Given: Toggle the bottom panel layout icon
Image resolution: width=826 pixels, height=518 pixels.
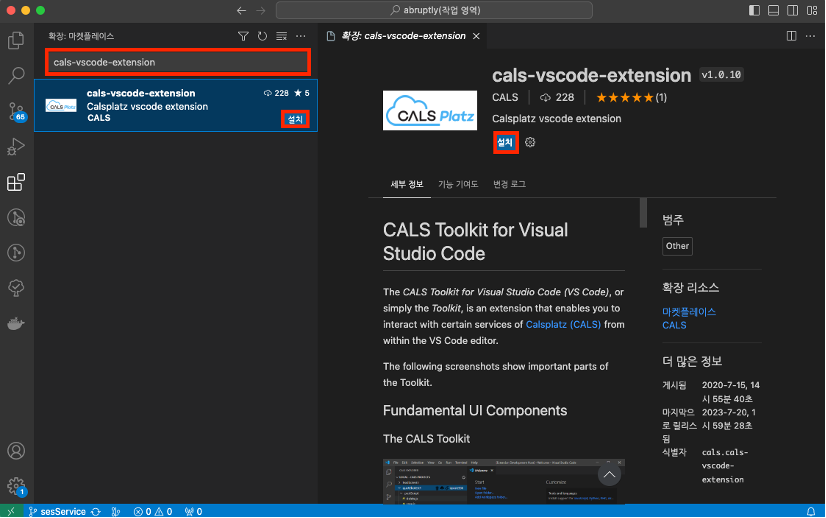Looking at the screenshot, I should click(773, 11).
